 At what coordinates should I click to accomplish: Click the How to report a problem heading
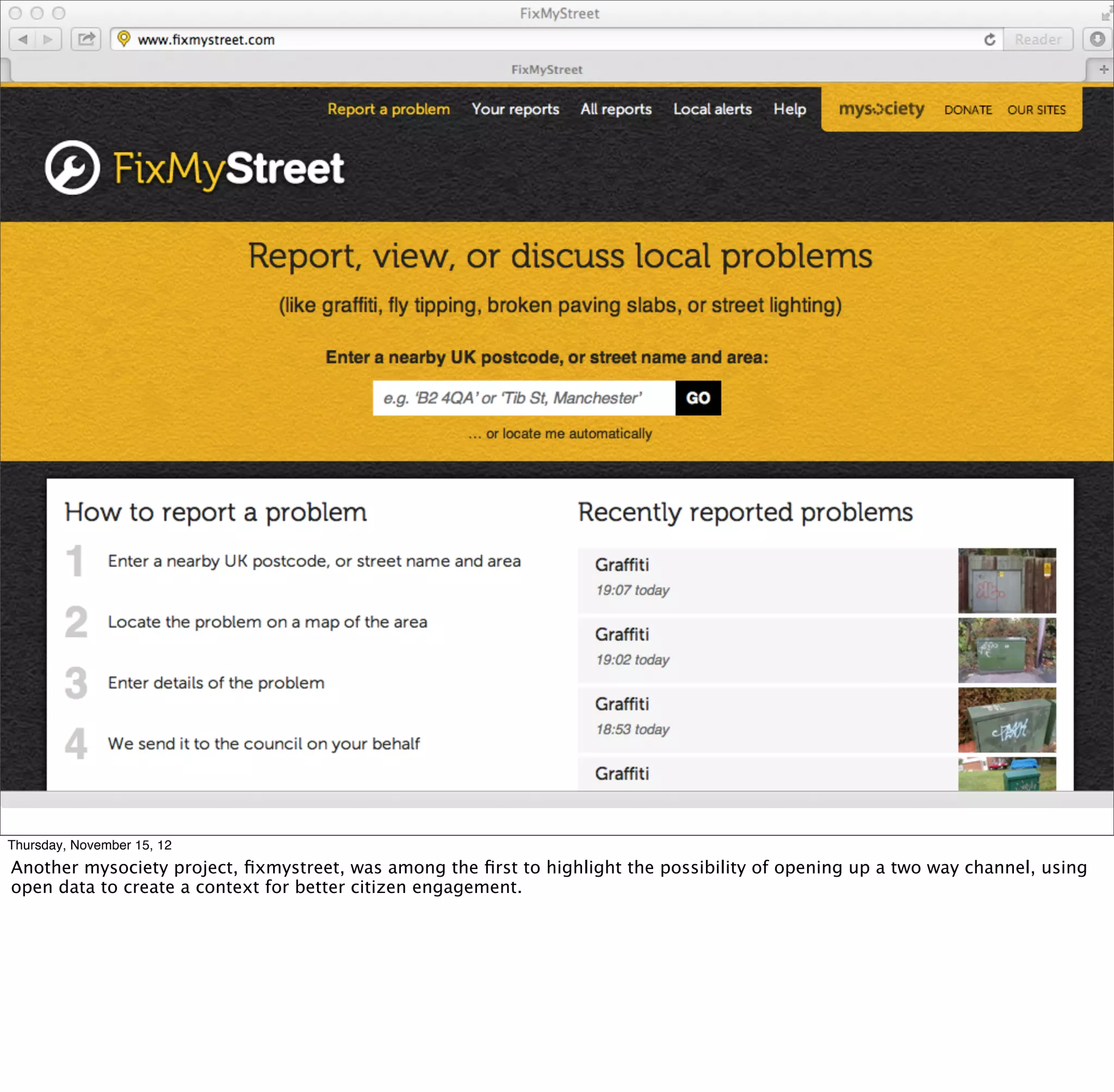coord(216,512)
